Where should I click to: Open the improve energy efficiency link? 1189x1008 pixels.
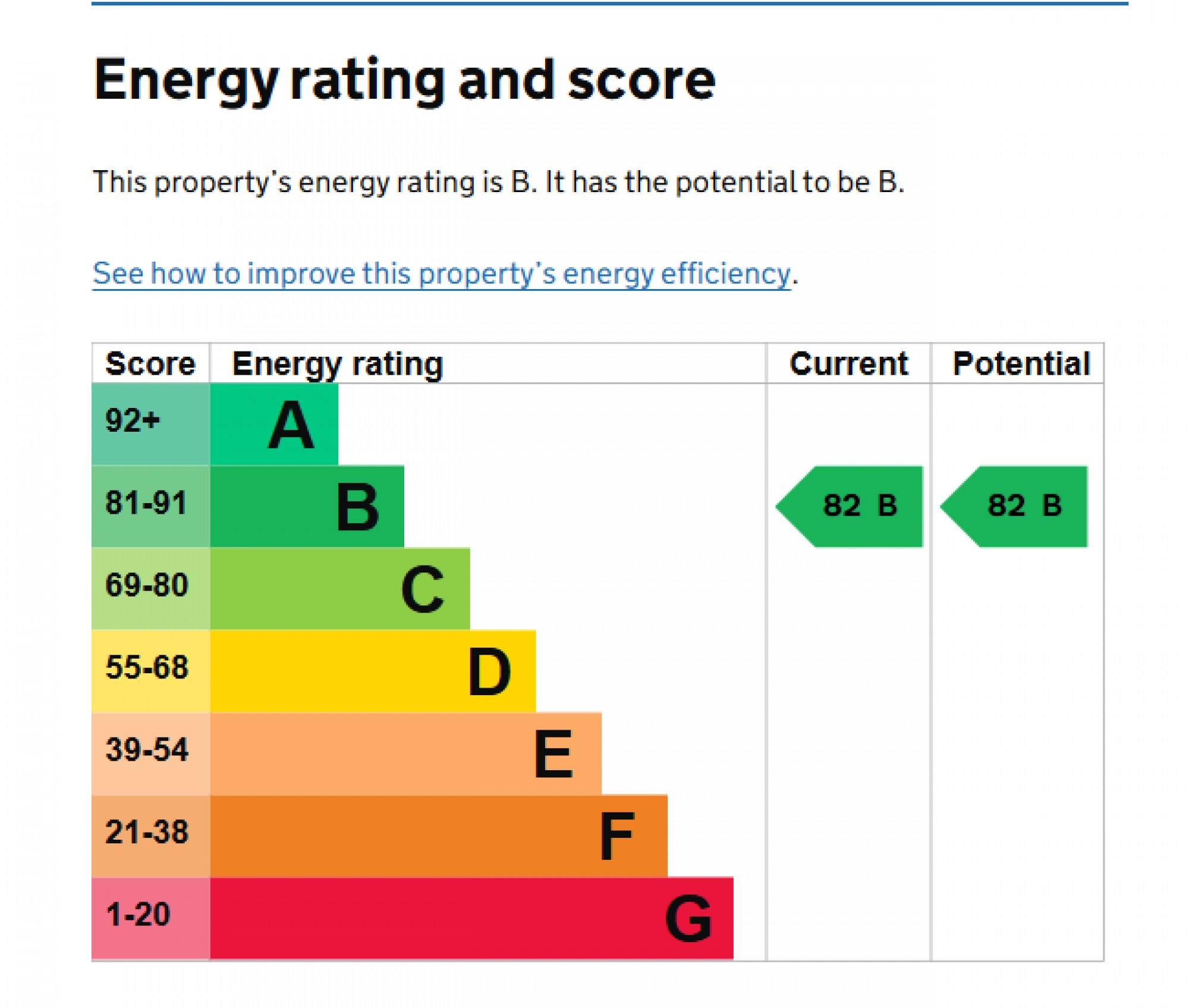point(441,274)
